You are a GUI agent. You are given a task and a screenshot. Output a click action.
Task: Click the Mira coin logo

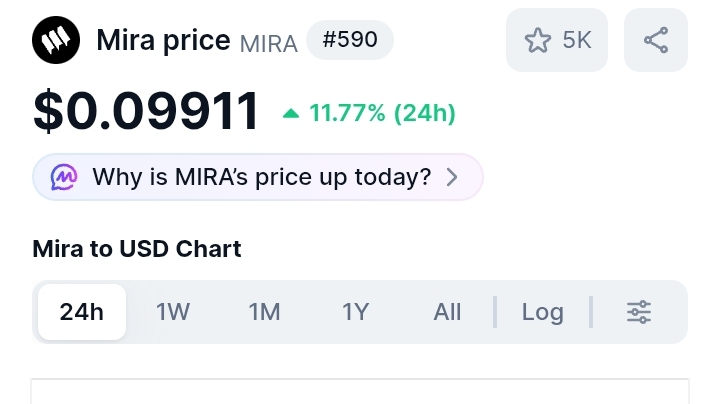coord(55,40)
